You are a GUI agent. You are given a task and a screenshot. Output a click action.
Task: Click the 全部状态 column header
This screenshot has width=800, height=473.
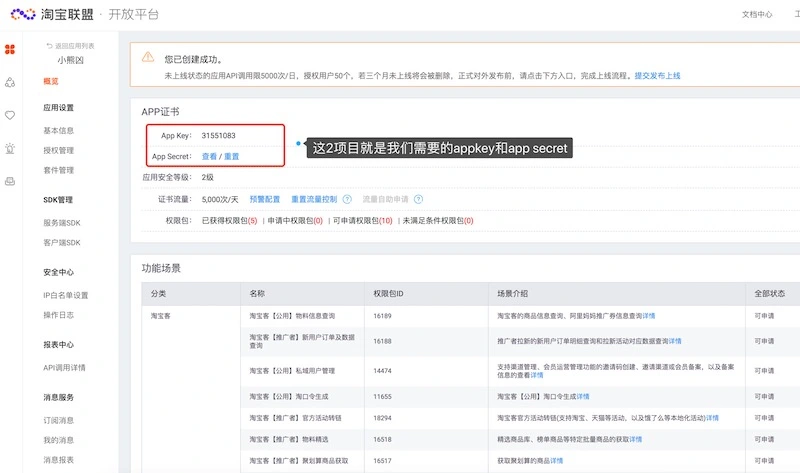pyautogui.click(x=770, y=293)
